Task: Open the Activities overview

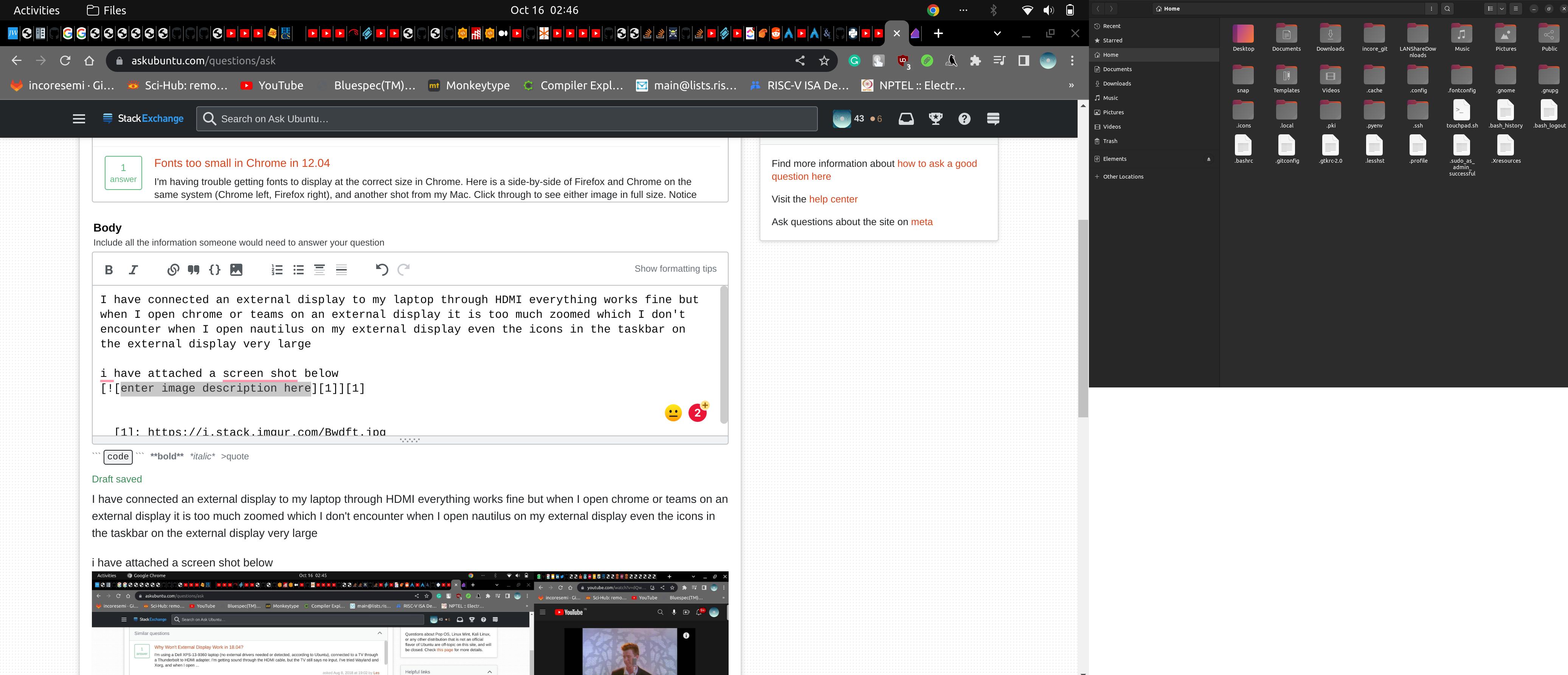Action: click(36, 10)
